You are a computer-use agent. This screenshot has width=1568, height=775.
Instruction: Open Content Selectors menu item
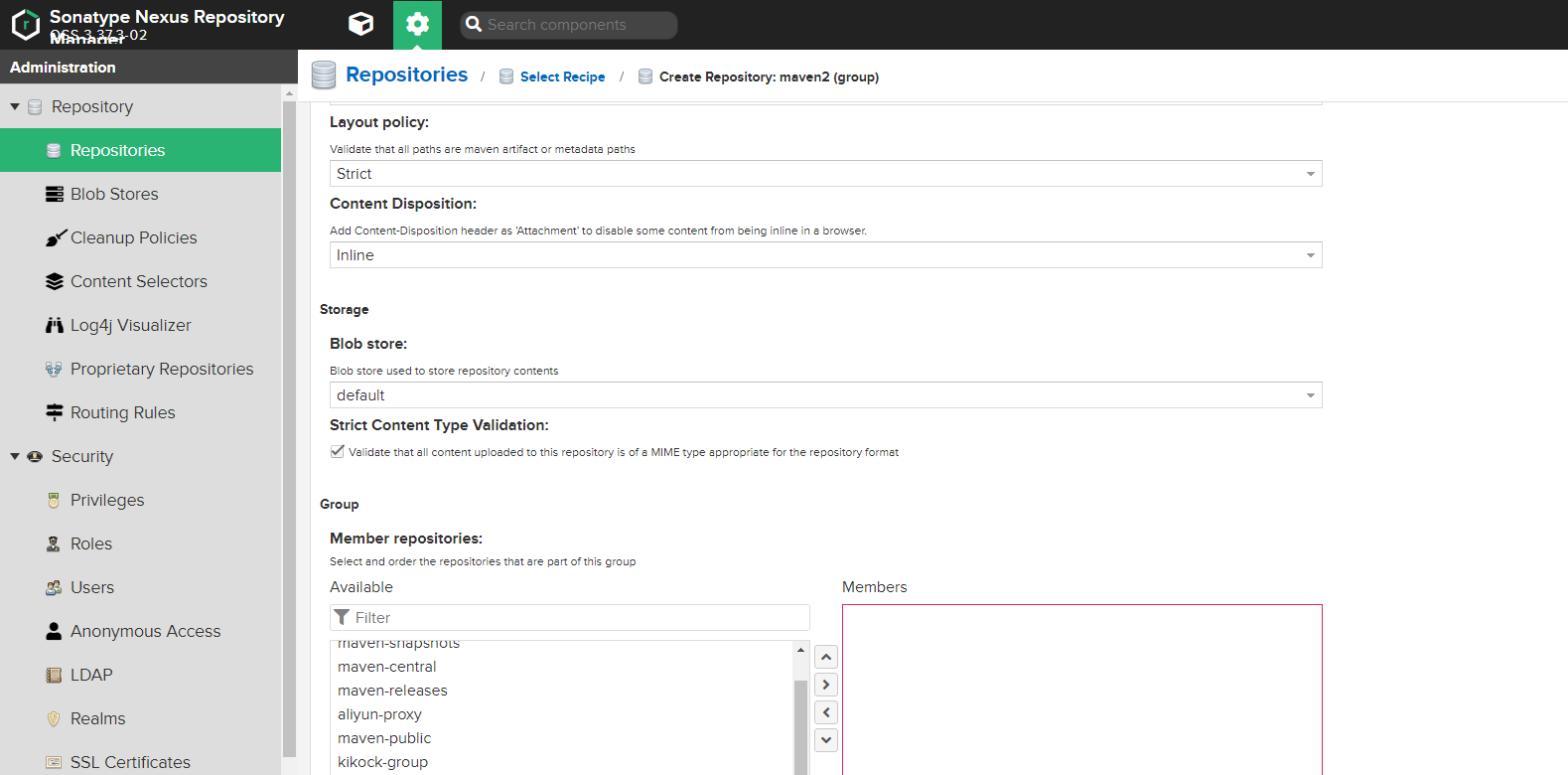click(x=140, y=281)
